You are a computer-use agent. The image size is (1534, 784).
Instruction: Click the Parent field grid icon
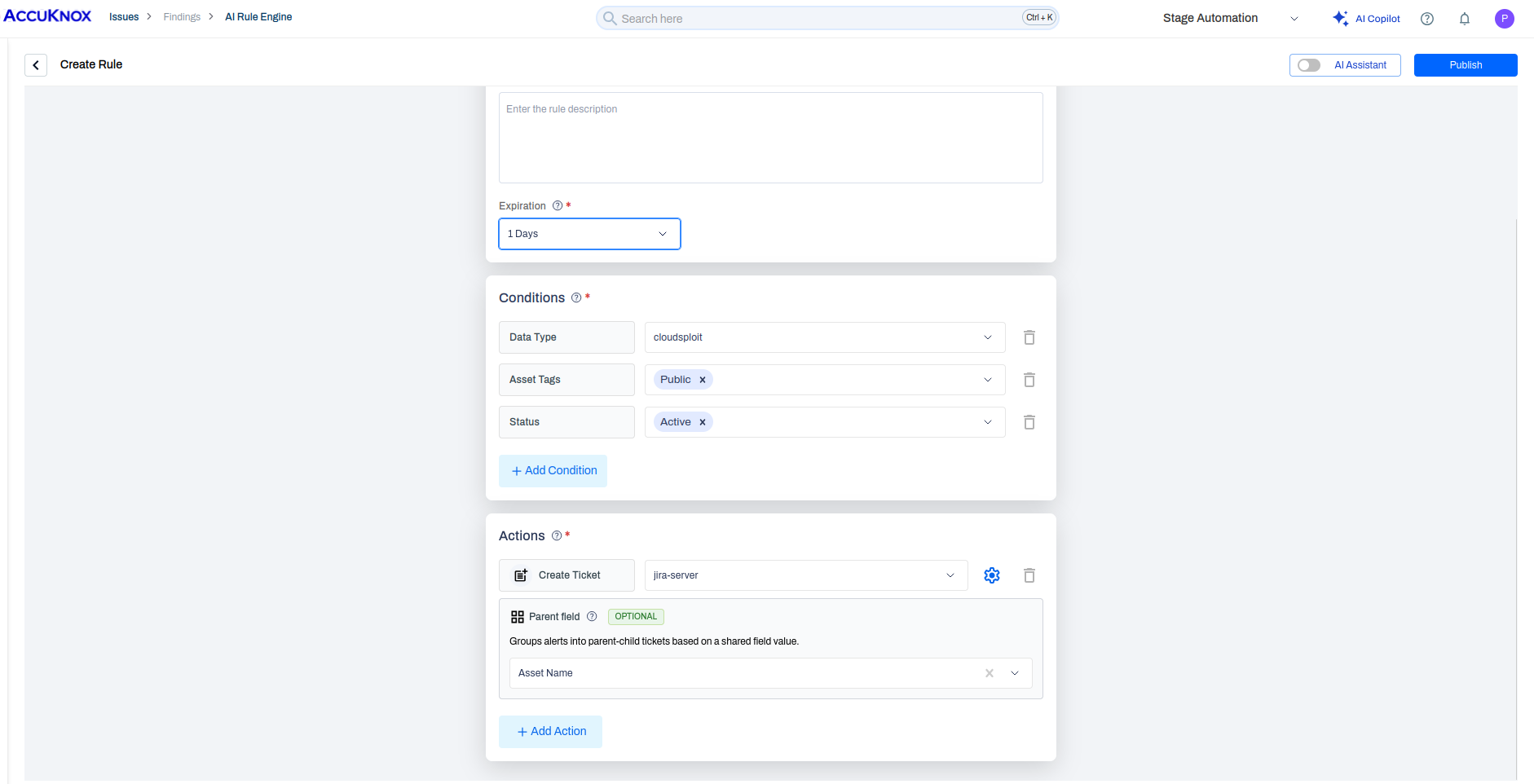click(x=518, y=617)
